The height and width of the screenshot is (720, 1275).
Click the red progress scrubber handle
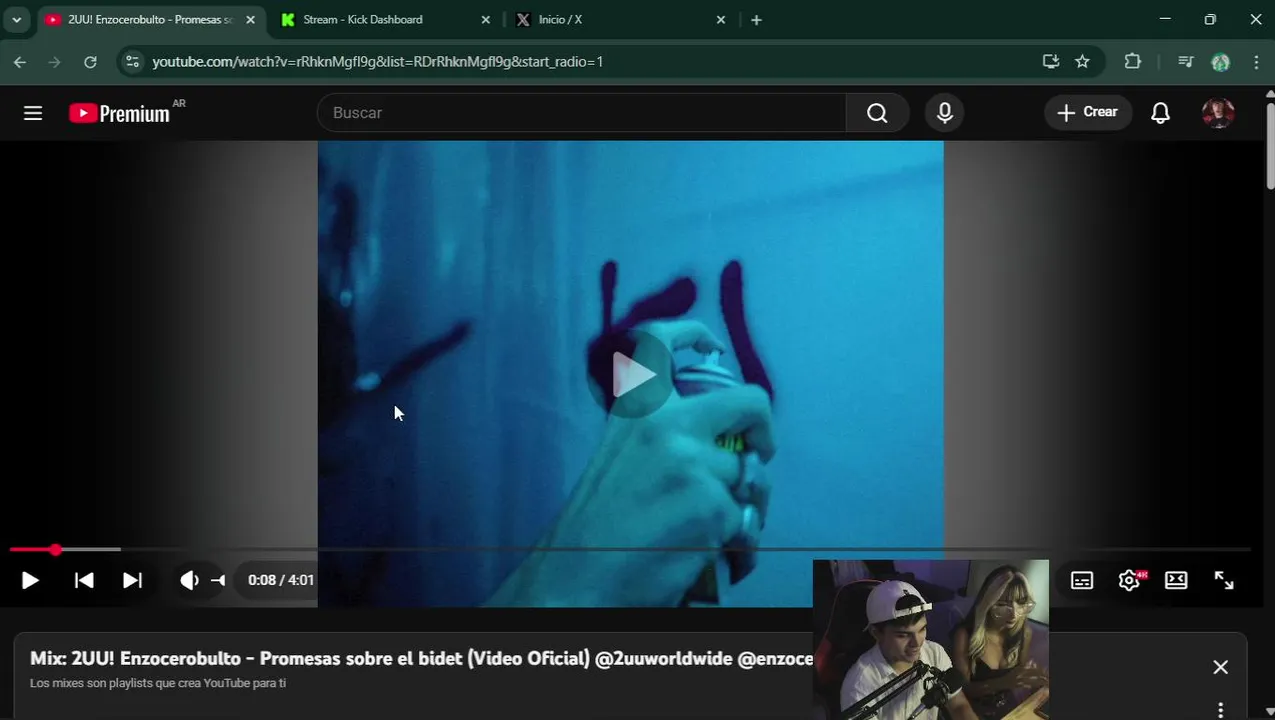(55, 549)
